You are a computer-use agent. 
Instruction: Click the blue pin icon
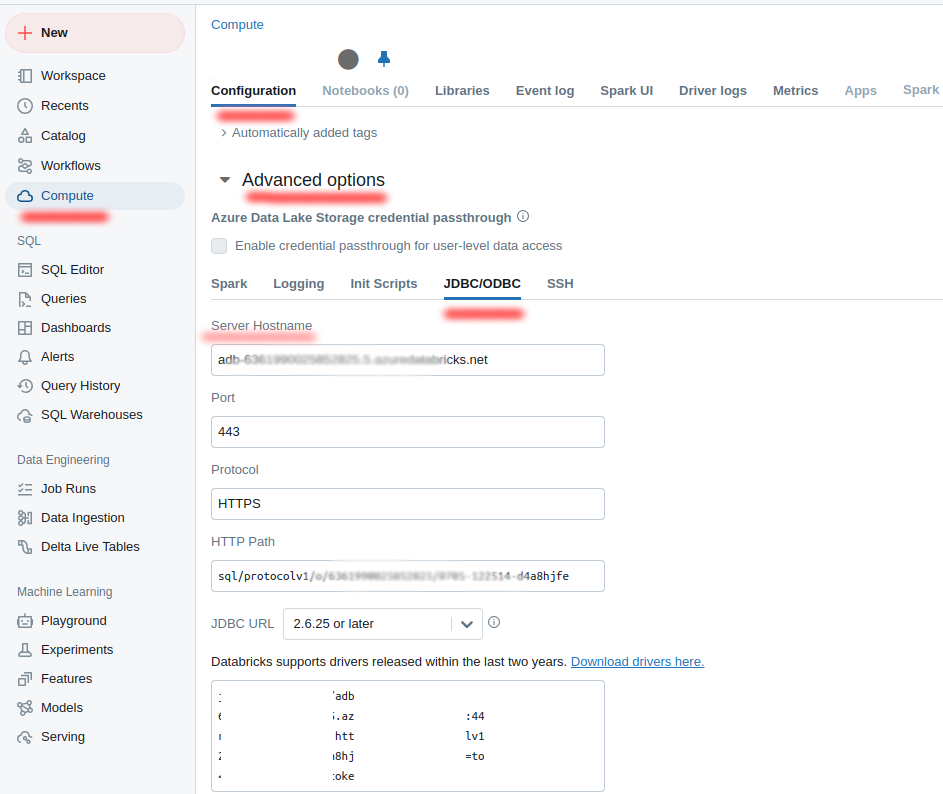click(384, 59)
